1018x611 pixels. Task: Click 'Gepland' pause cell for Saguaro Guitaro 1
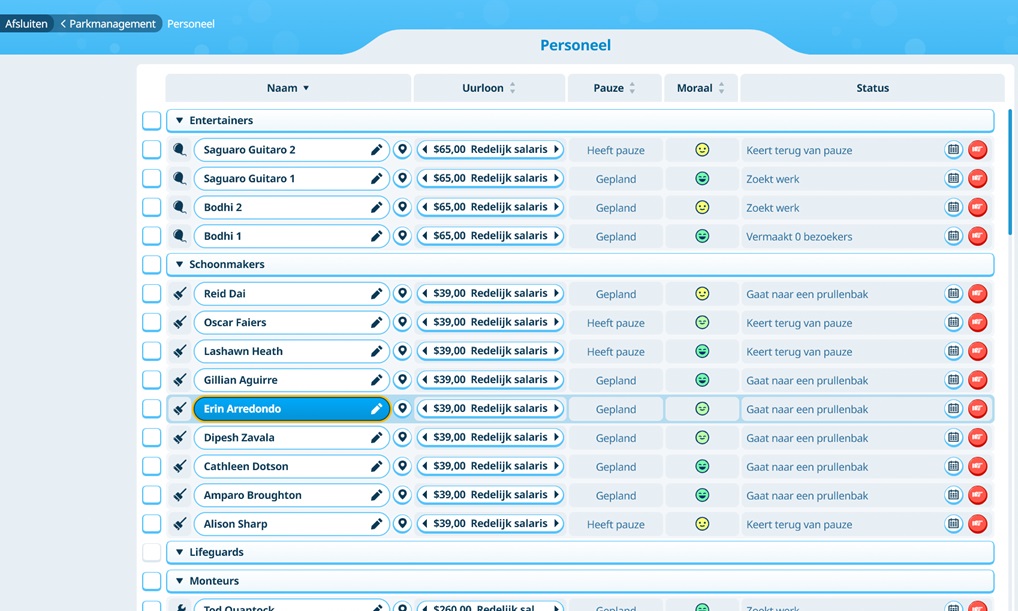[x=615, y=179]
